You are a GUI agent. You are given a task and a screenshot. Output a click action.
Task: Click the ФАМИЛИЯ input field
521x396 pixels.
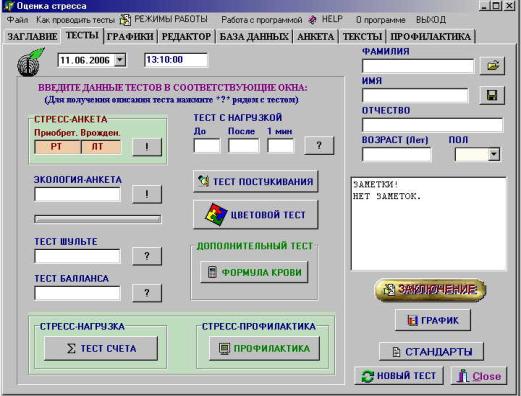(x=418, y=66)
